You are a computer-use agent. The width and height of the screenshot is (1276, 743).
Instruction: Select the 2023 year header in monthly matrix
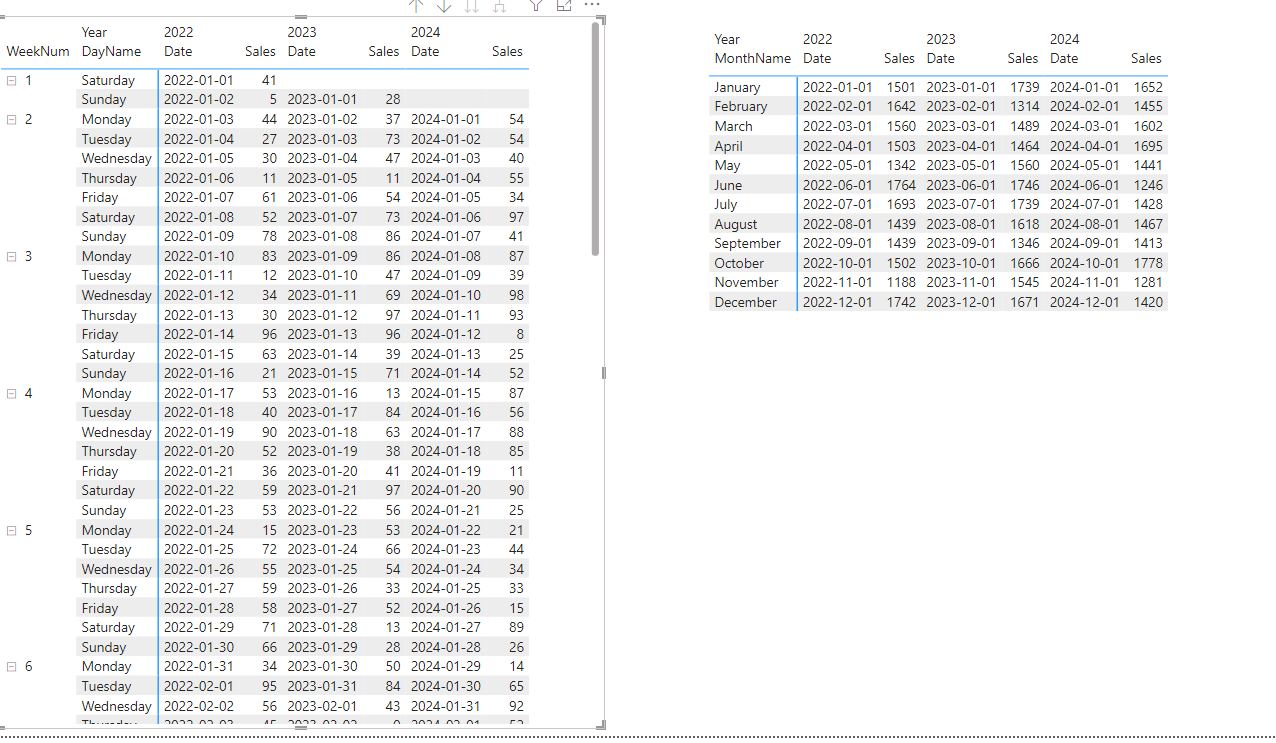point(941,39)
